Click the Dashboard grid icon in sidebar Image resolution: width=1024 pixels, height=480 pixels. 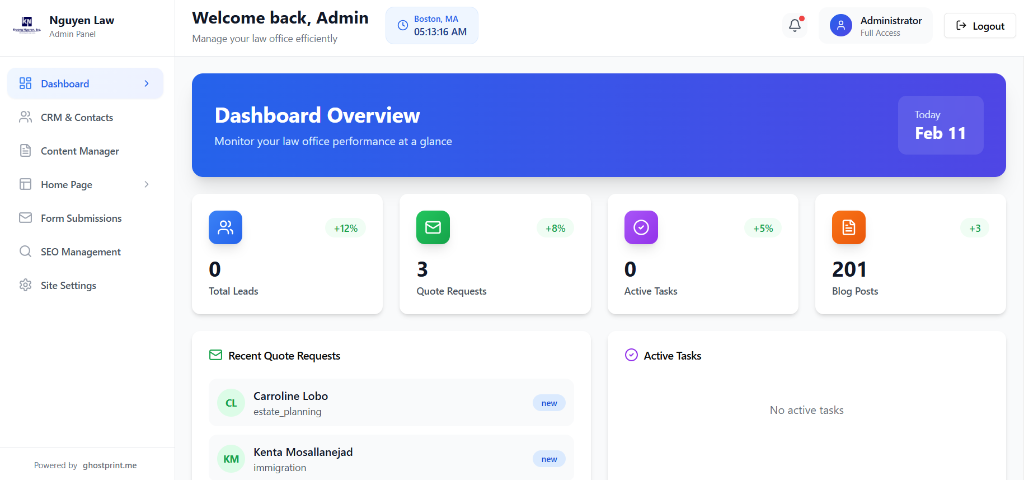[25, 84]
